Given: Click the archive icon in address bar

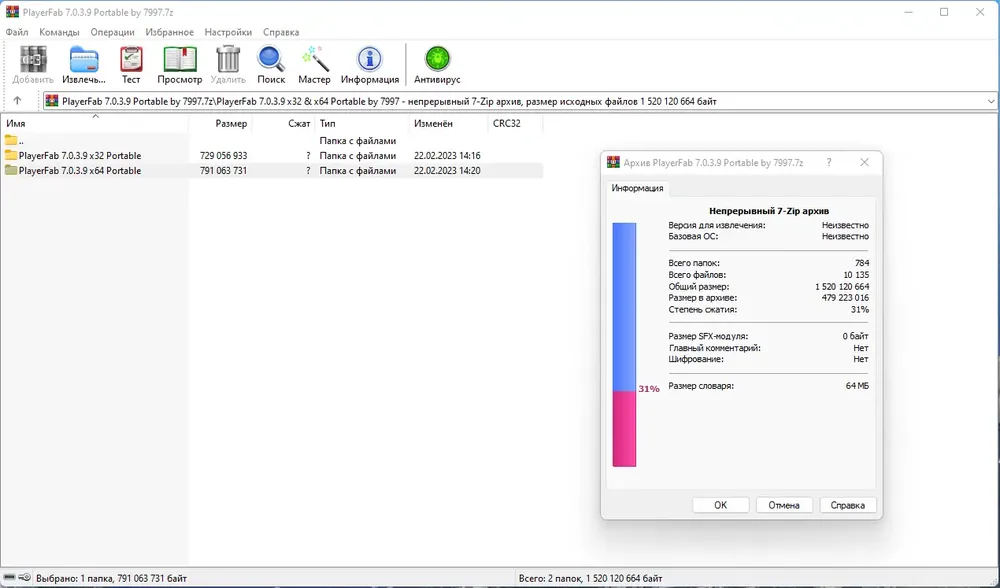Looking at the screenshot, I should click(x=52, y=101).
